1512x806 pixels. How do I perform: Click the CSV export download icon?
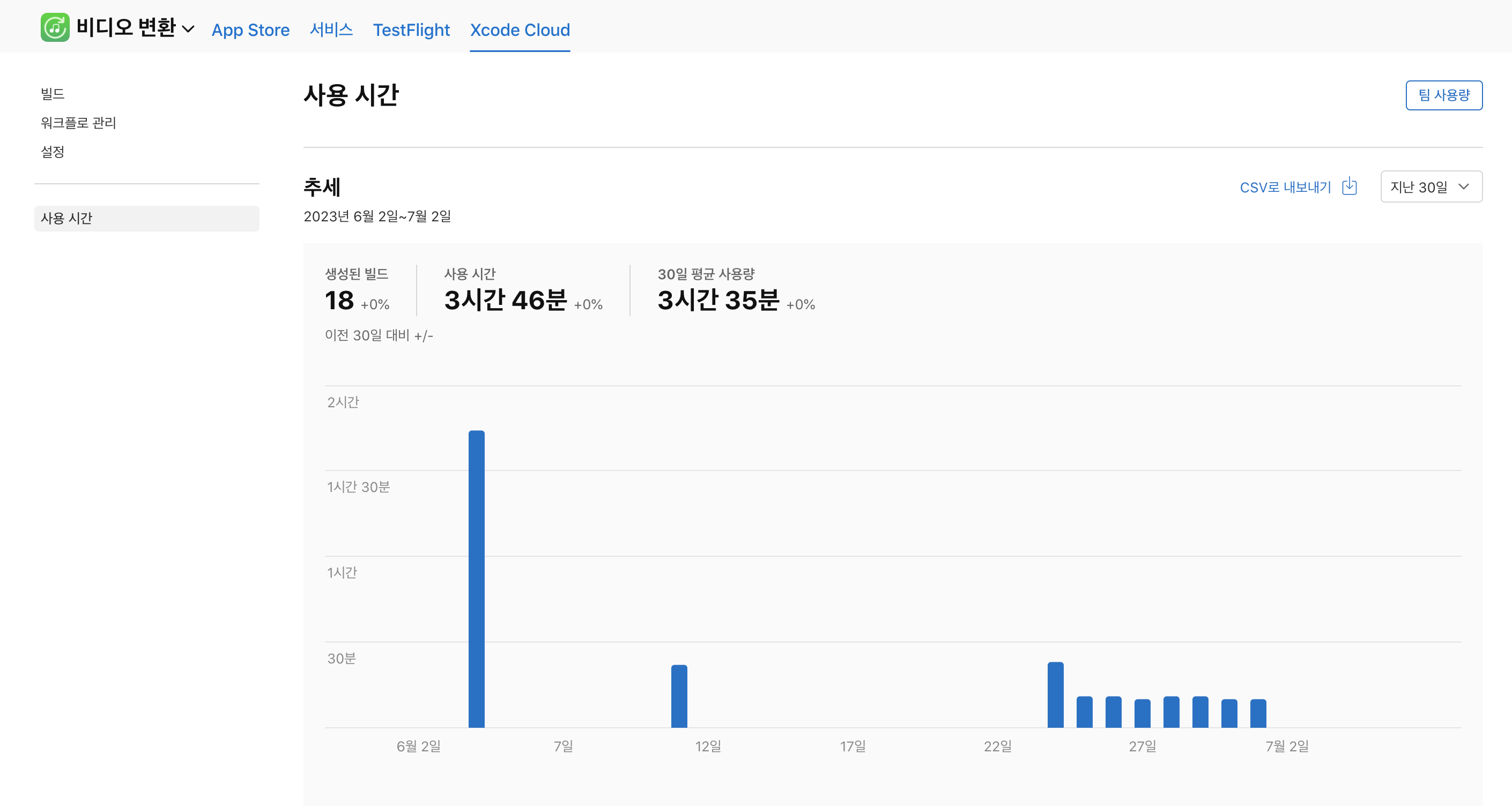click(x=1350, y=186)
